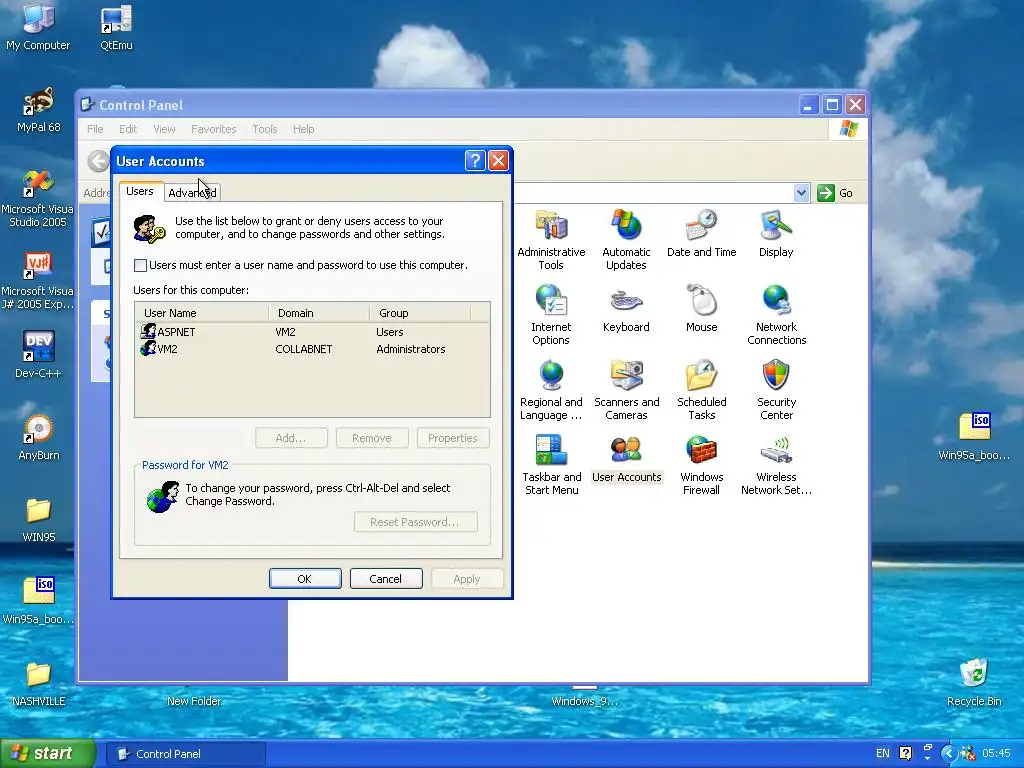The image size is (1024, 768).
Task: Click the EN language indicator in tray
Action: pos(882,754)
